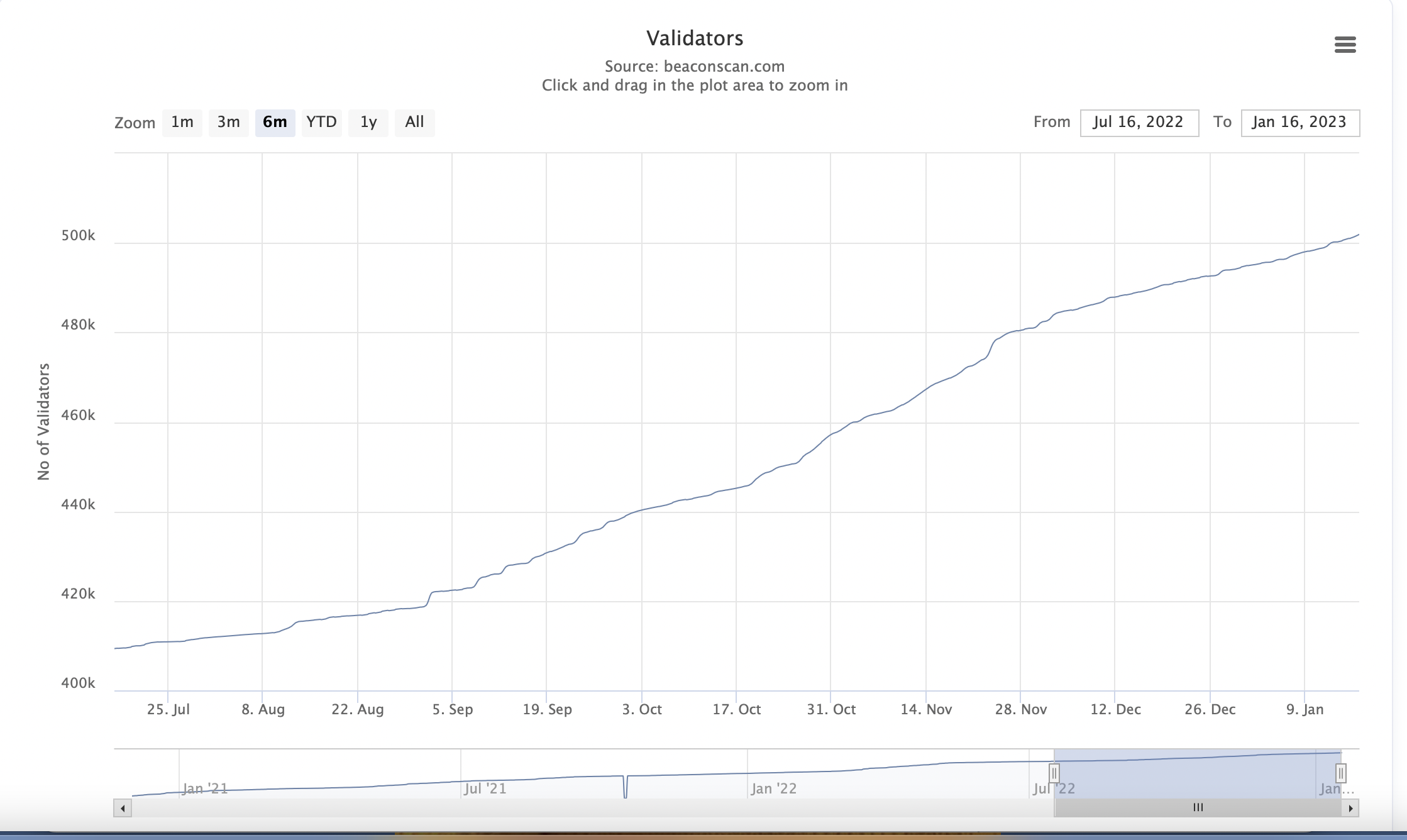Grab the left navigator range handle
This screenshot has width=1407, height=840.
pos(1054,773)
